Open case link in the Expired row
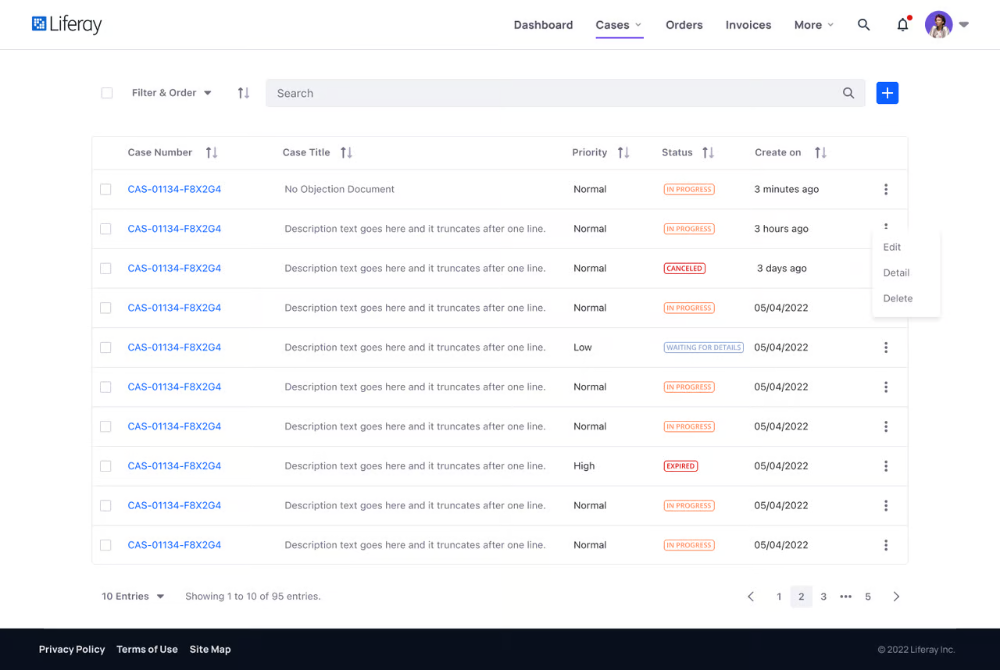Screen dimensions: 1000x670 pos(174,466)
